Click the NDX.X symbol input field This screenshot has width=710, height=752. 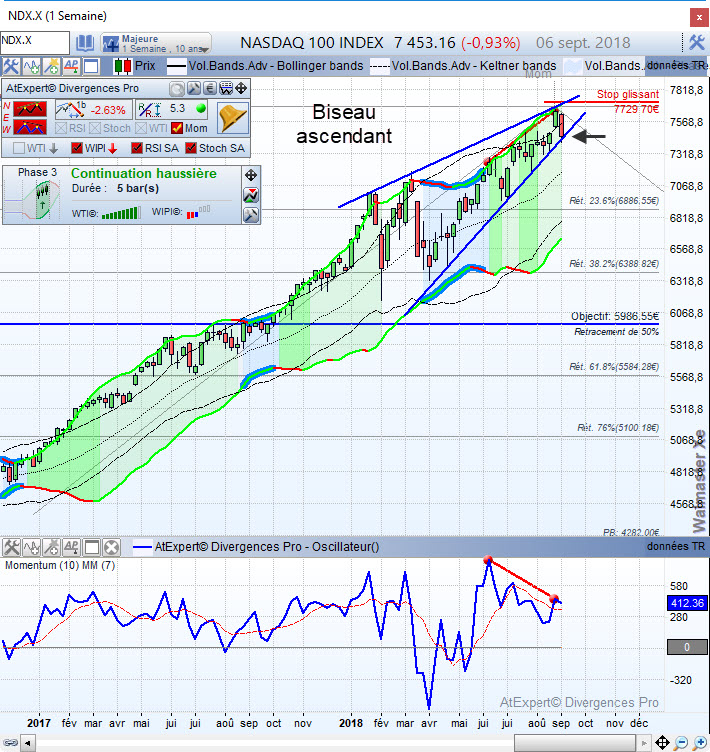point(35,43)
